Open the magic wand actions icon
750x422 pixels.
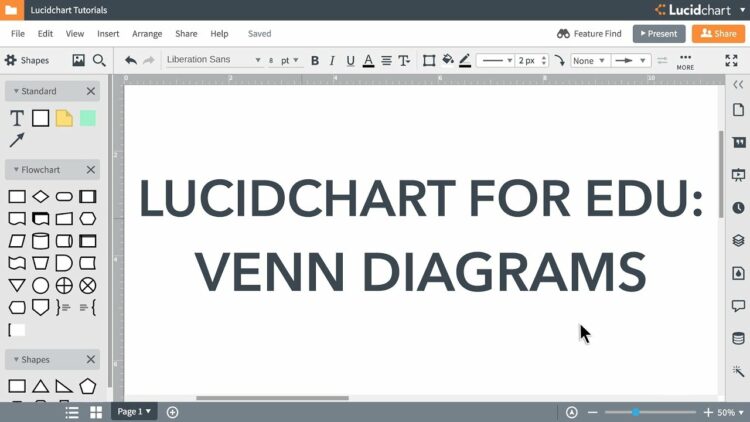[x=738, y=371]
